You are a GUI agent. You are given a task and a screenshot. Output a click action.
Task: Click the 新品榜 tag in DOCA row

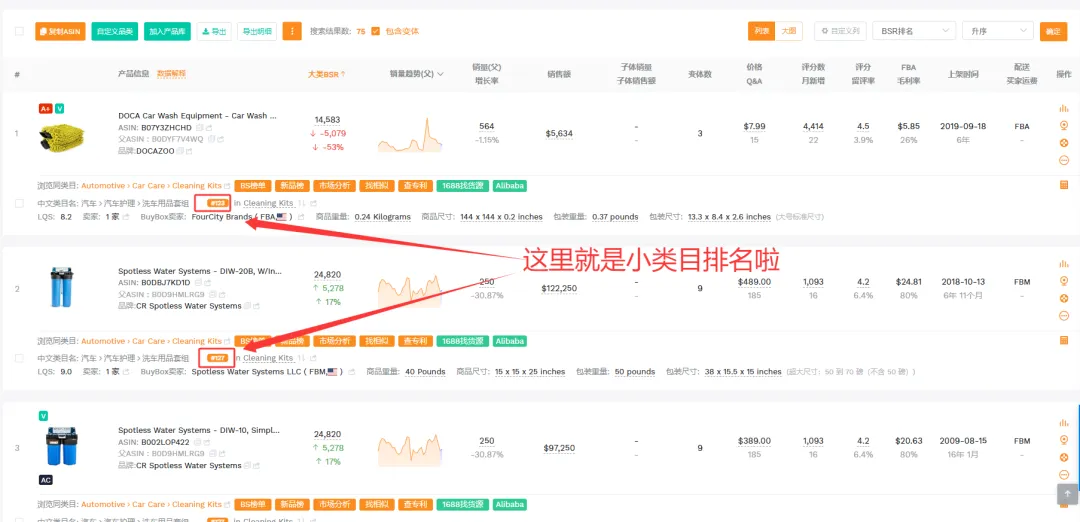point(293,186)
